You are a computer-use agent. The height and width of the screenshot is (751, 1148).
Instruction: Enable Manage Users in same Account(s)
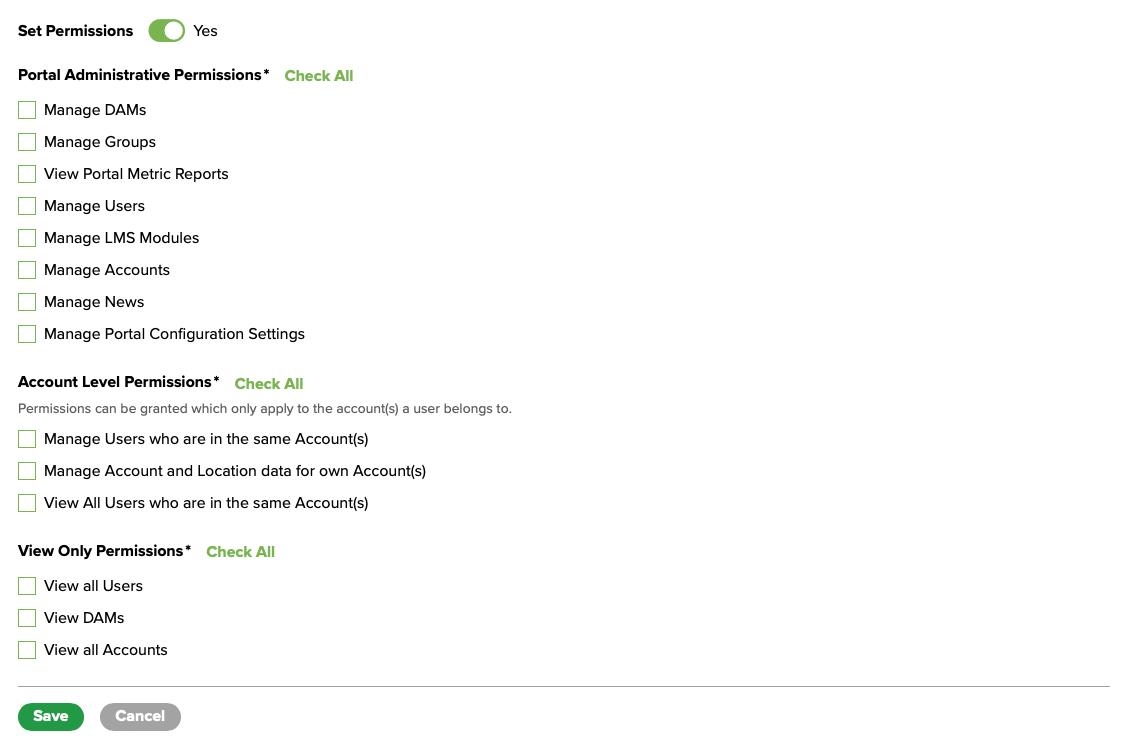pyautogui.click(x=27, y=439)
